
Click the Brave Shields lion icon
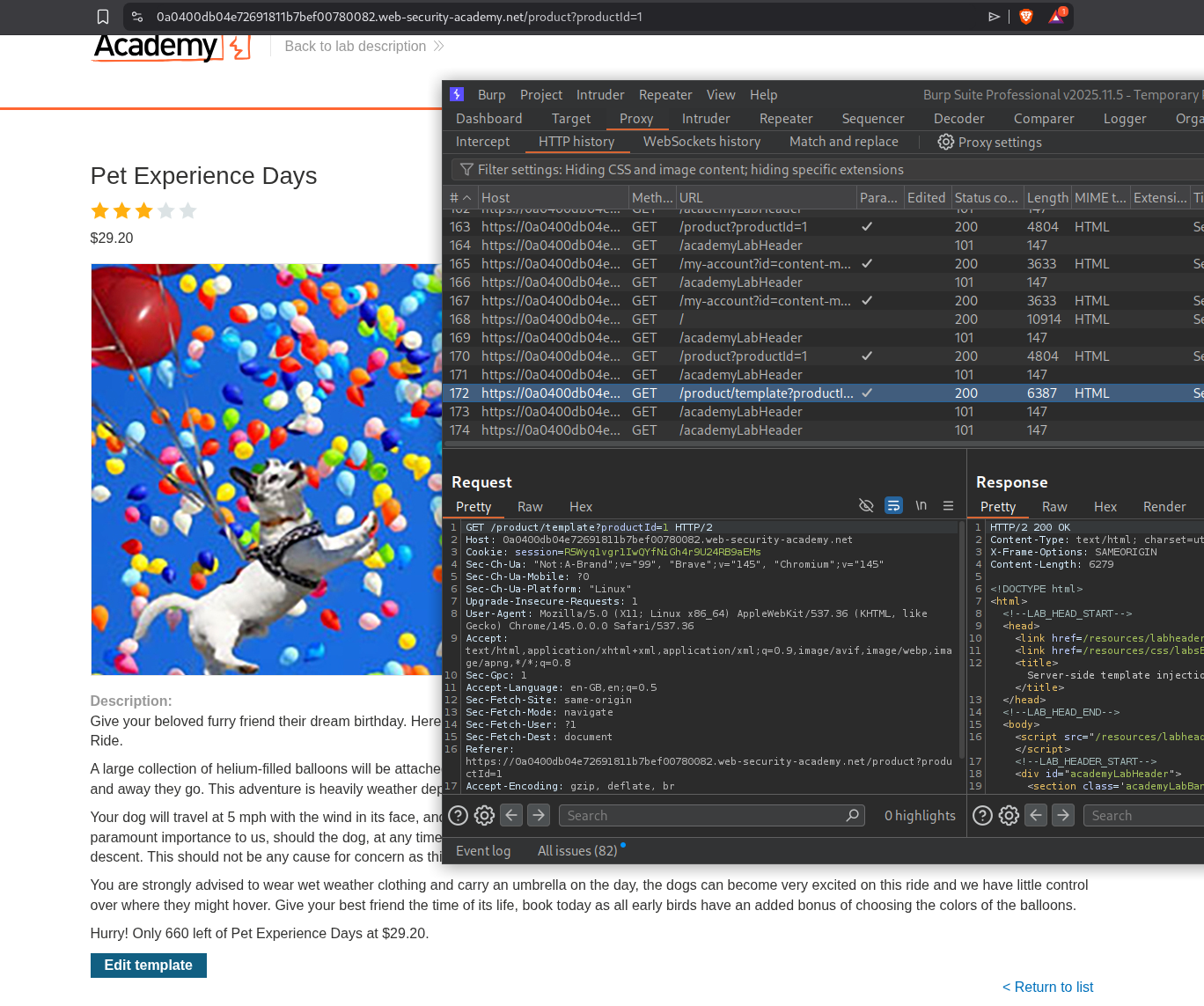point(1025,17)
